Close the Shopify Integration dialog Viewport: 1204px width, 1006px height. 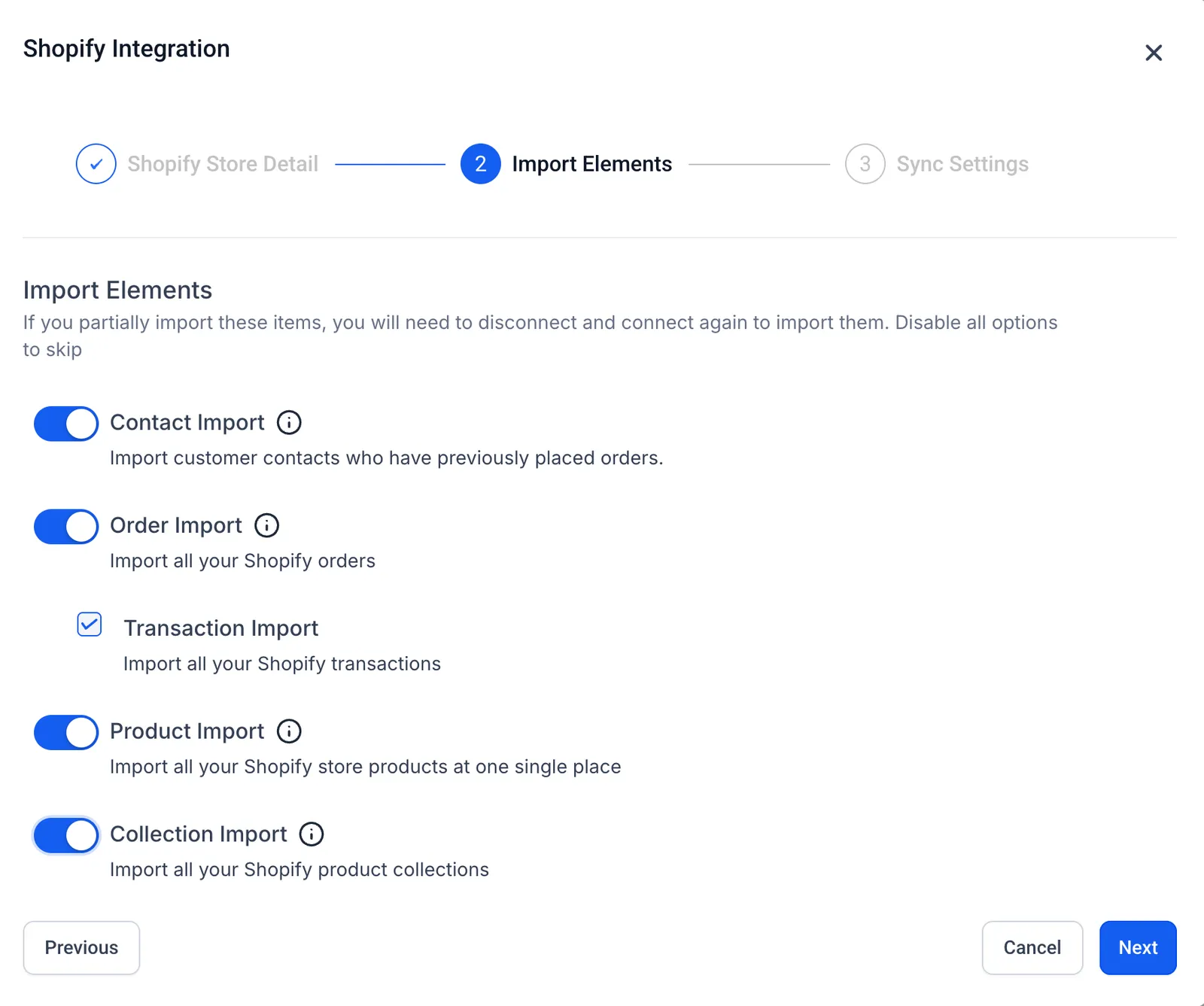click(1154, 53)
